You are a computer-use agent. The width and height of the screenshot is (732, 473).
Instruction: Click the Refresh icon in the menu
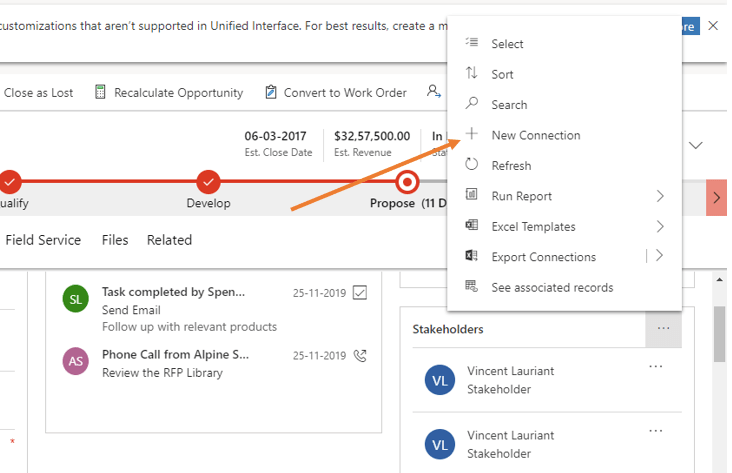pos(472,165)
